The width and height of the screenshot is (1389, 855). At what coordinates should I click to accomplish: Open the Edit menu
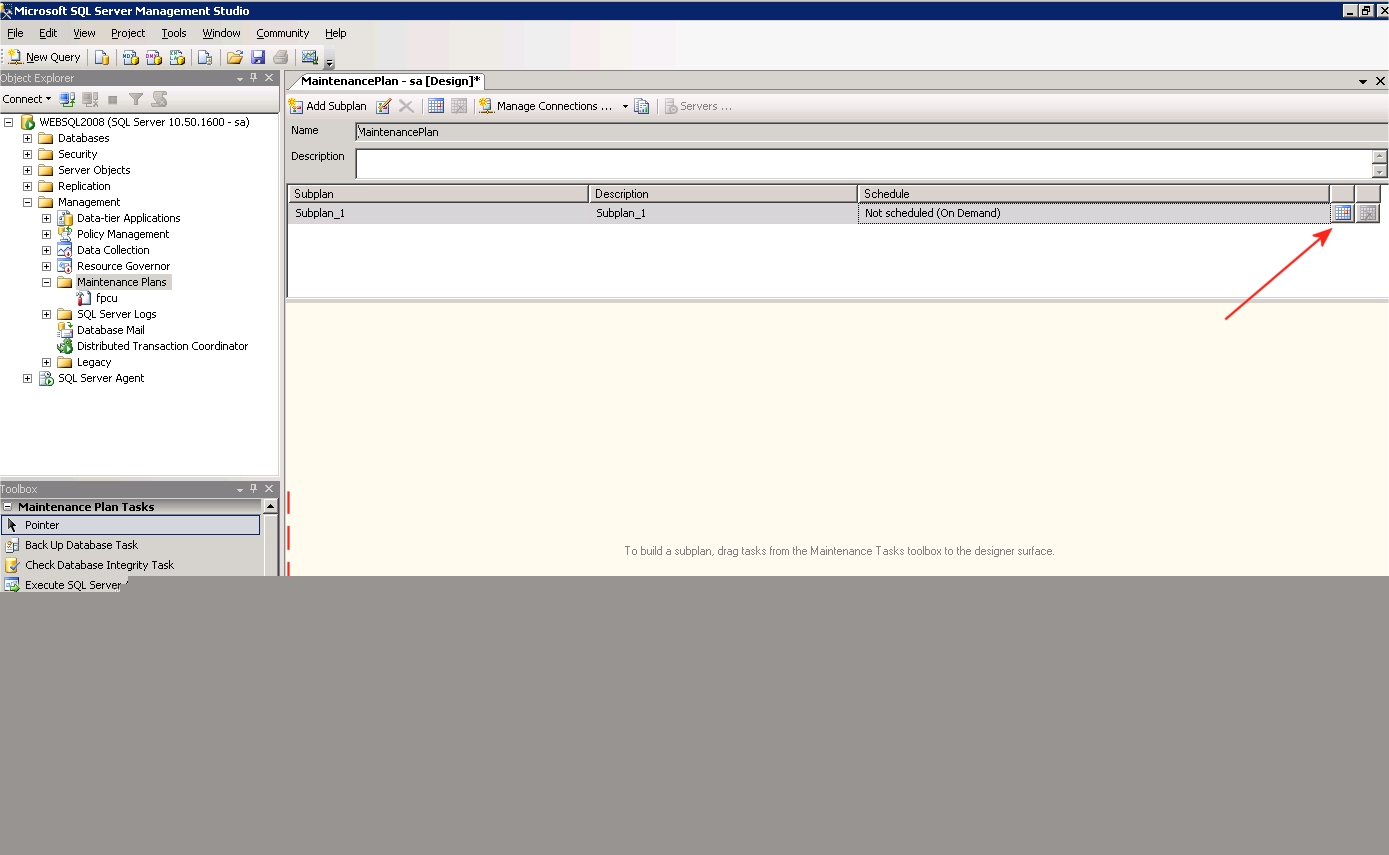(48, 33)
